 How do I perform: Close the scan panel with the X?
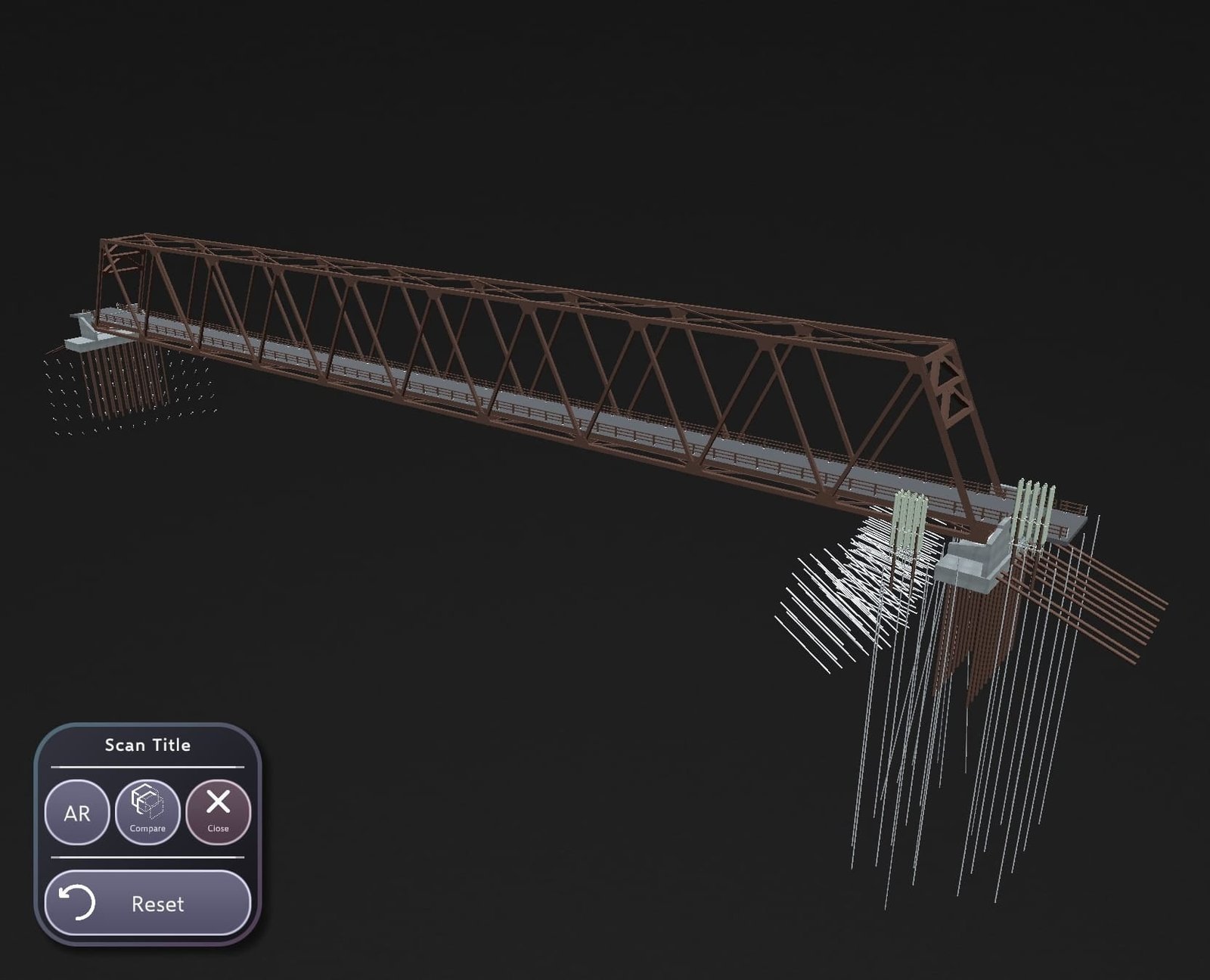(x=218, y=802)
